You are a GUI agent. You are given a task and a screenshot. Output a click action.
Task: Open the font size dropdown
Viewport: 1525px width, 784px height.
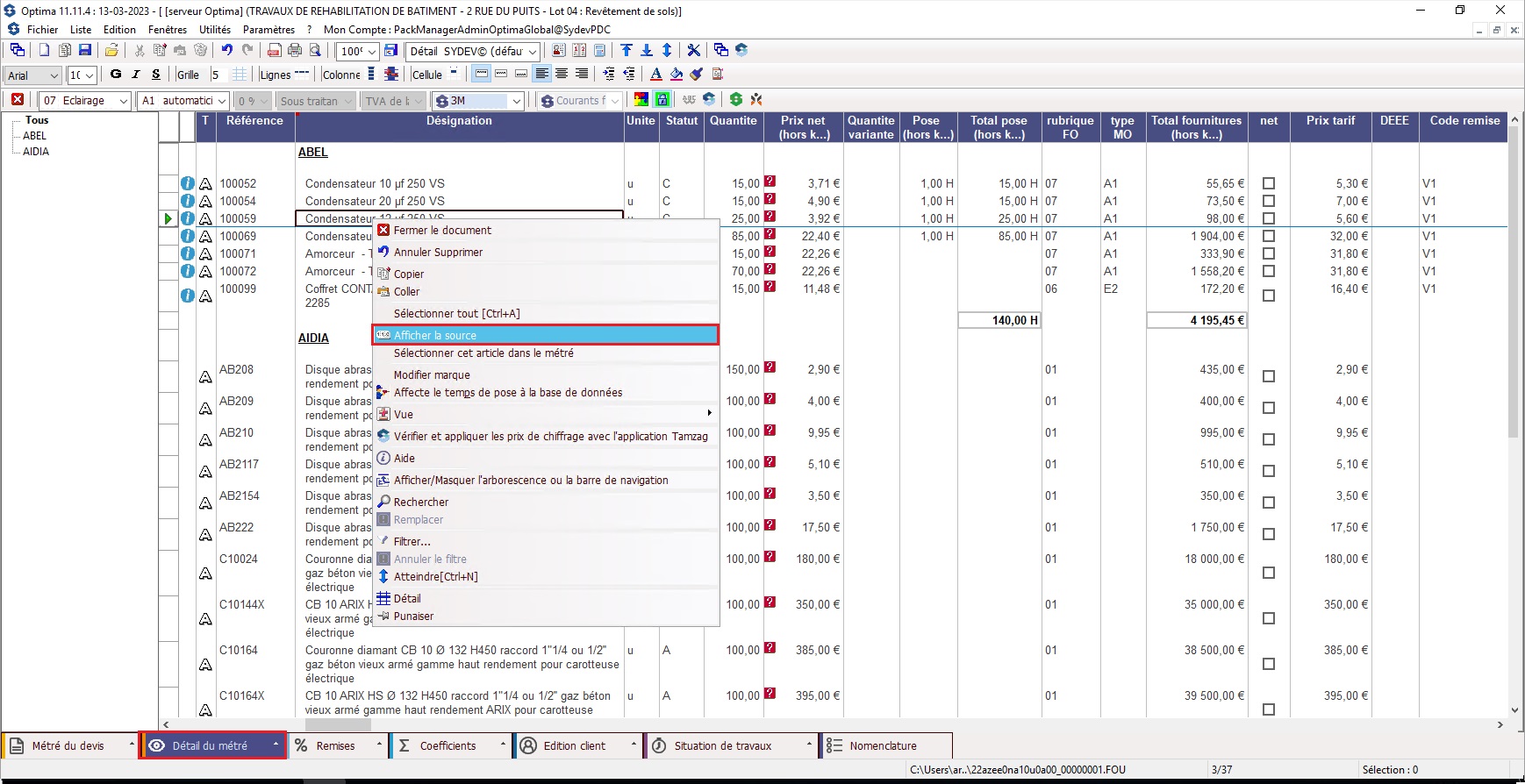pyautogui.click(x=89, y=75)
